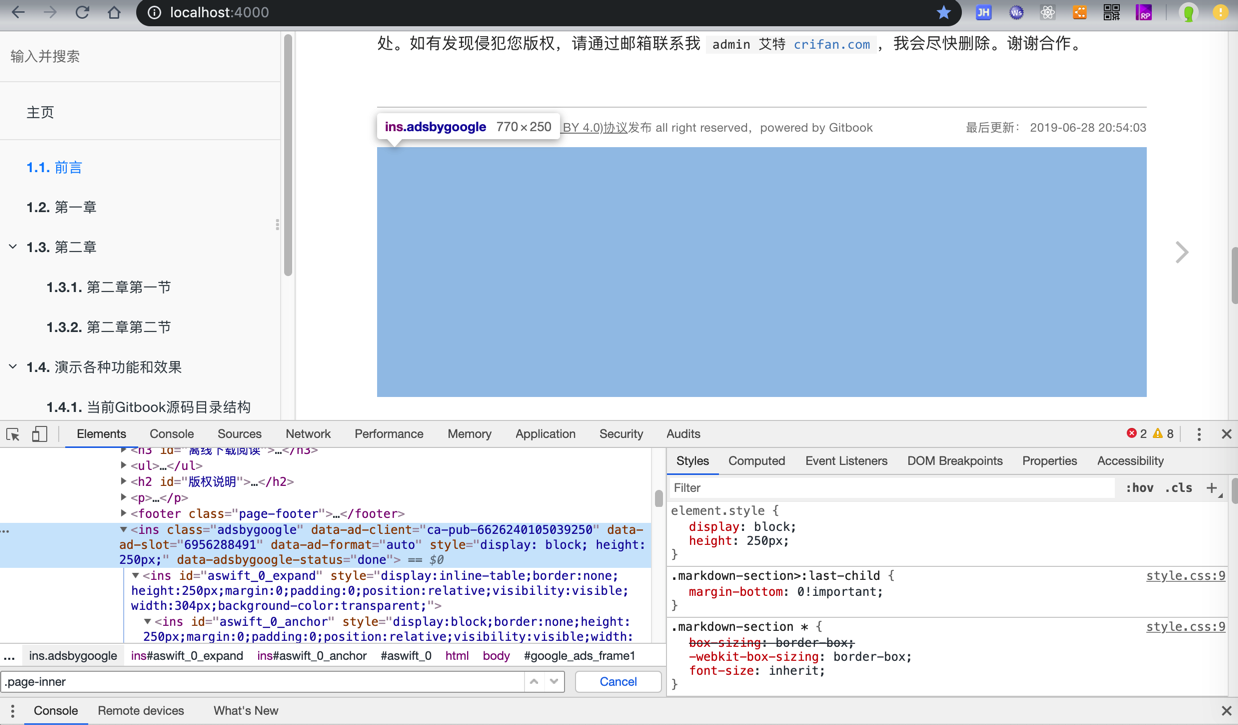Image resolution: width=1238 pixels, height=725 pixels.
Task: Toggle the .cls class editor
Action: [1179, 488]
